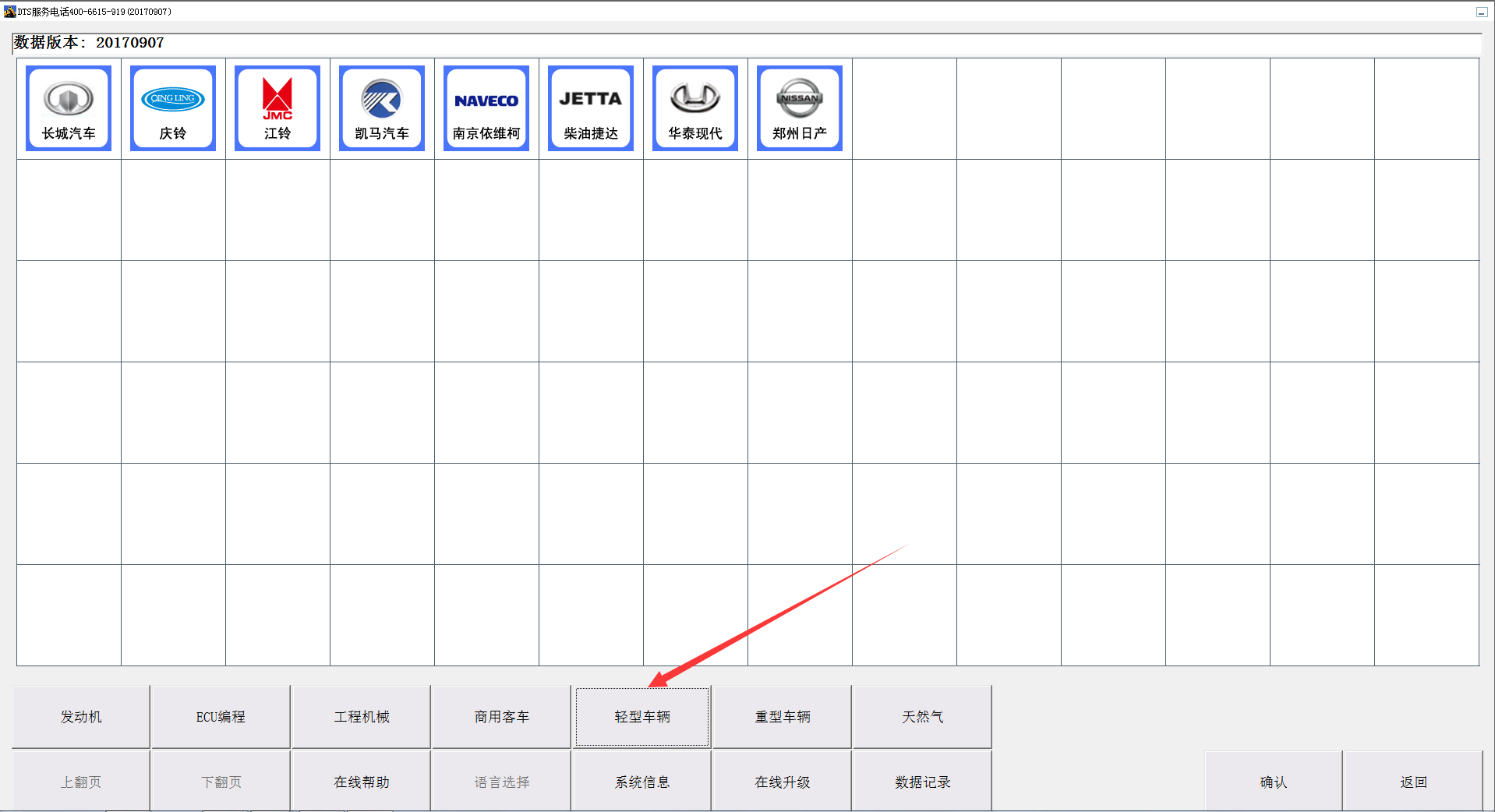Confirm with the 确认 button
This screenshot has width=1495, height=812.
click(x=1274, y=782)
